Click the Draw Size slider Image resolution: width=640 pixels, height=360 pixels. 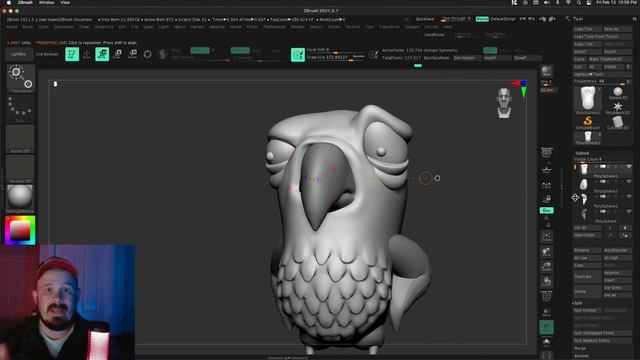point(336,58)
